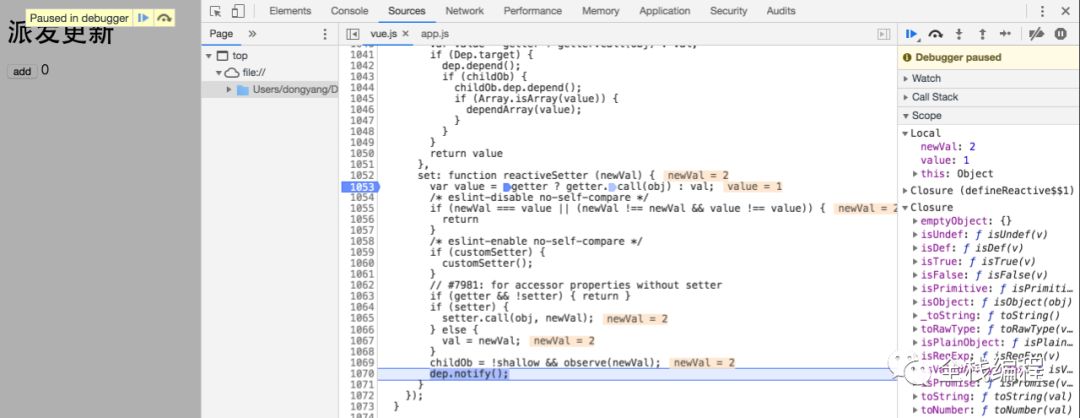Resume script execution in debugger toolbar
The image size is (1080, 418).
pos(911,34)
